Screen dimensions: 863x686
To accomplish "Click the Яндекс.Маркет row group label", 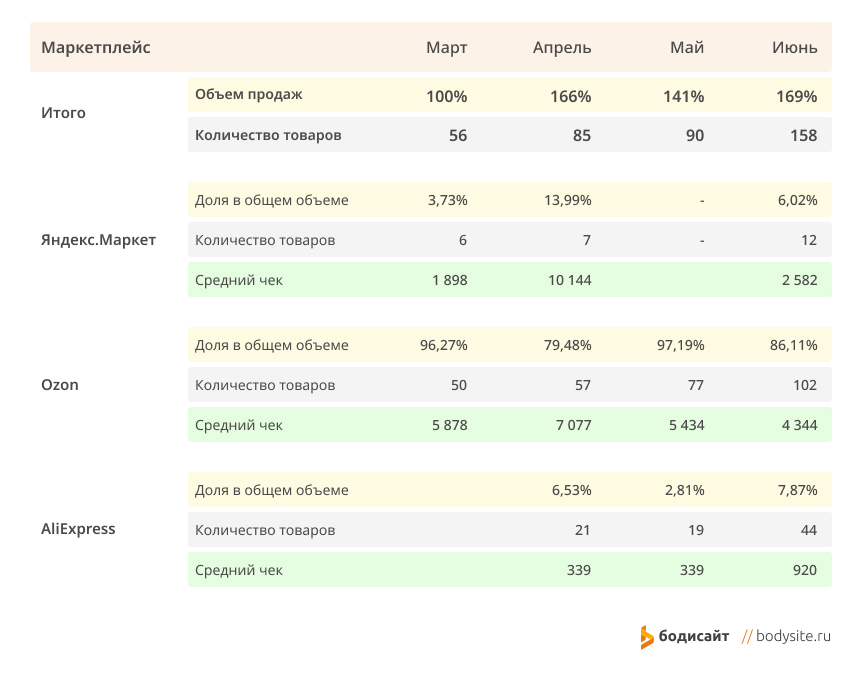I will tap(99, 239).
